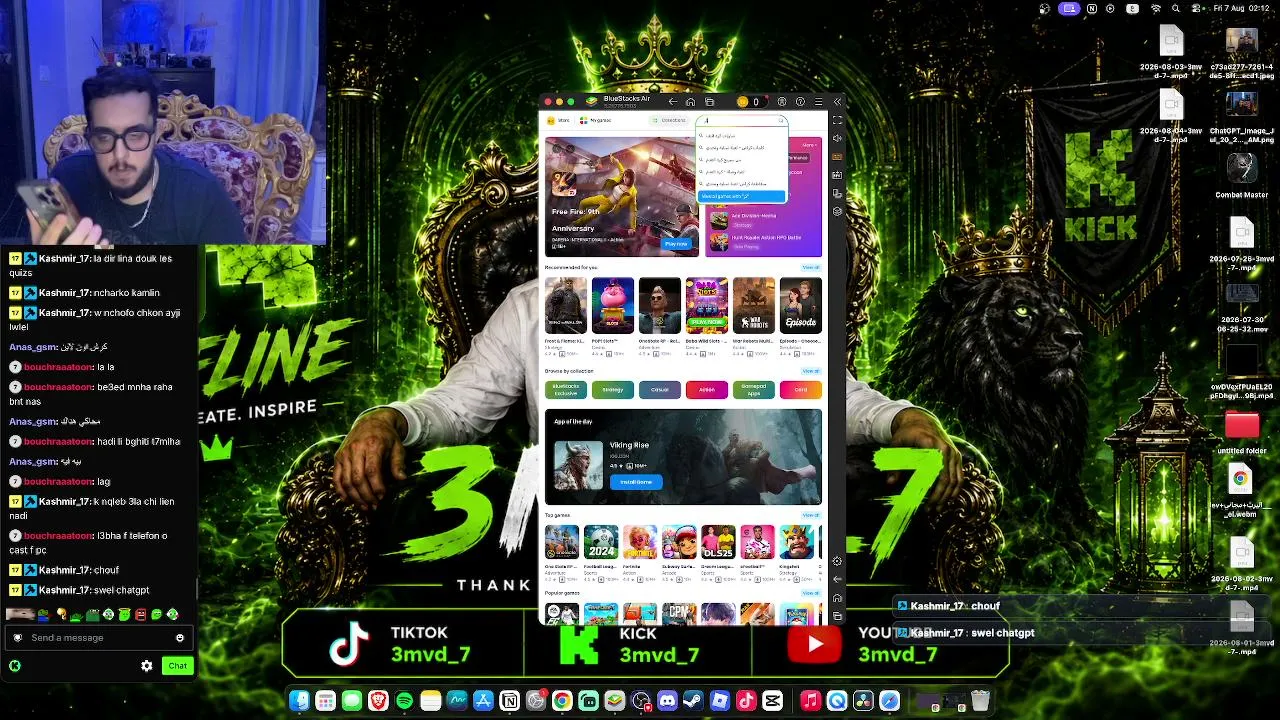The width and height of the screenshot is (1280, 720).
Task: Open Discord from the Dock
Action: pos(667,701)
